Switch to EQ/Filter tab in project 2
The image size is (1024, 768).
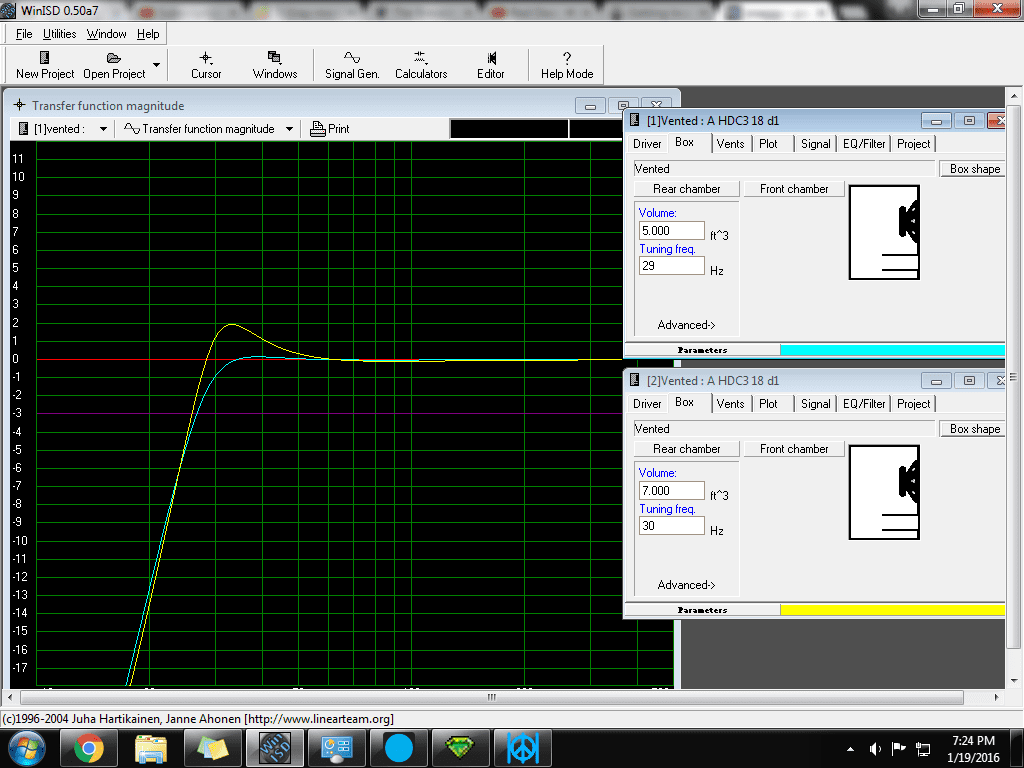(864, 404)
